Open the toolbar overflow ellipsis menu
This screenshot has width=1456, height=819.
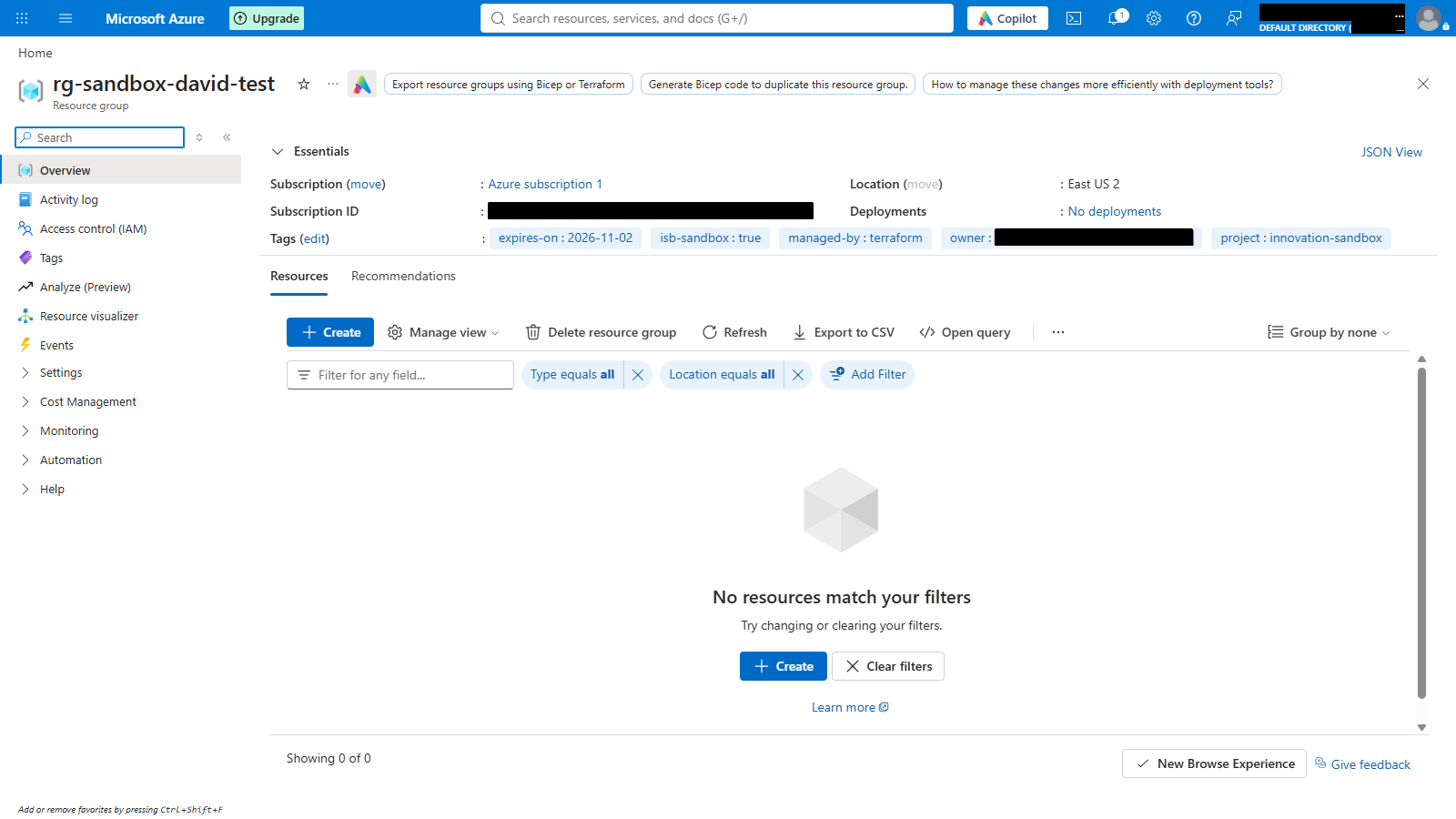1058,332
